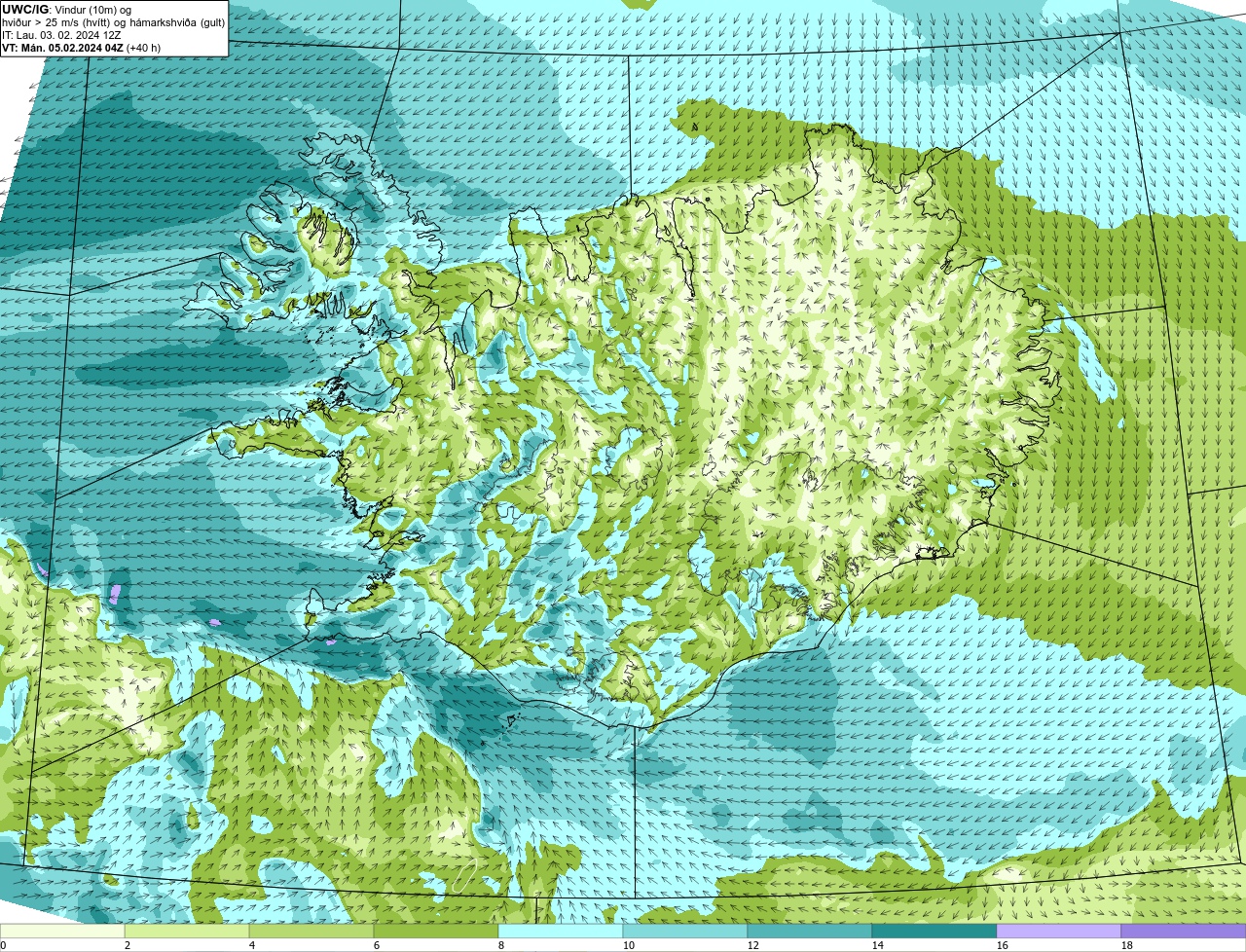Image resolution: width=1246 pixels, height=952 pixels.
Task: Click the legend label "16"
Action: coord(1003,945)
